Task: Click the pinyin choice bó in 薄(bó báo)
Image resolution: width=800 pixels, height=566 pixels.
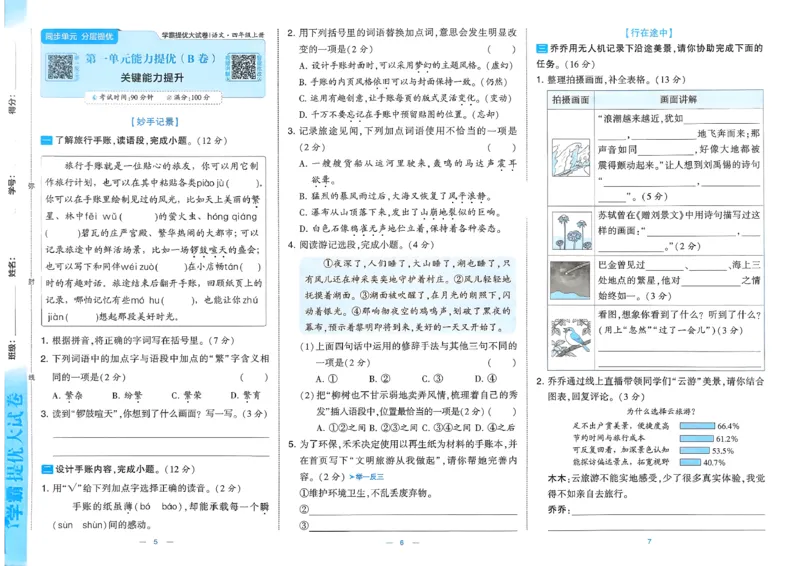Action: [x=145, y=506]
